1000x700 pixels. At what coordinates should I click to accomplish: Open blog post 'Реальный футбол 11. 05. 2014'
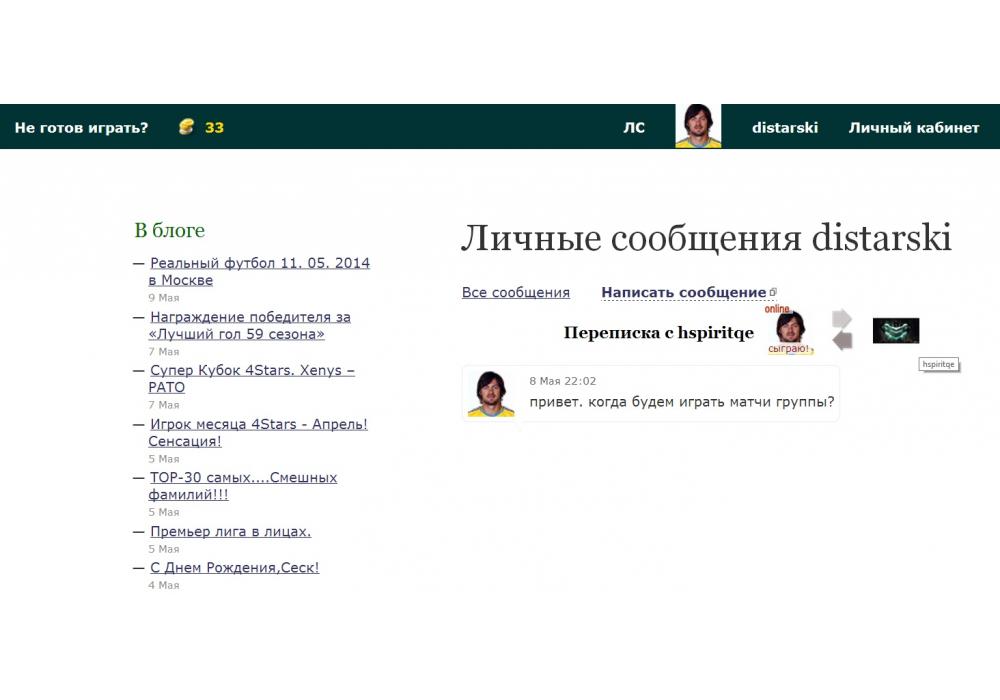pos(259,263)
